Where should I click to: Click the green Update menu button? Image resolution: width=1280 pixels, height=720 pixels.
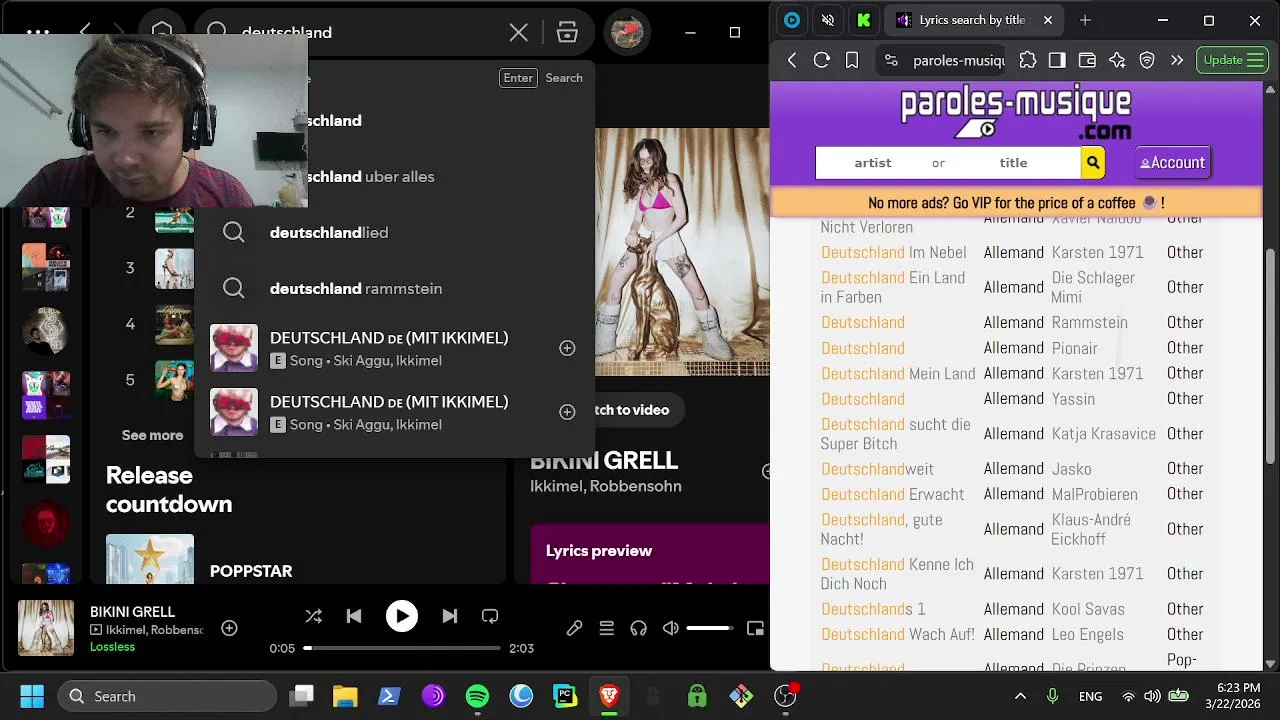(1232, 60)
